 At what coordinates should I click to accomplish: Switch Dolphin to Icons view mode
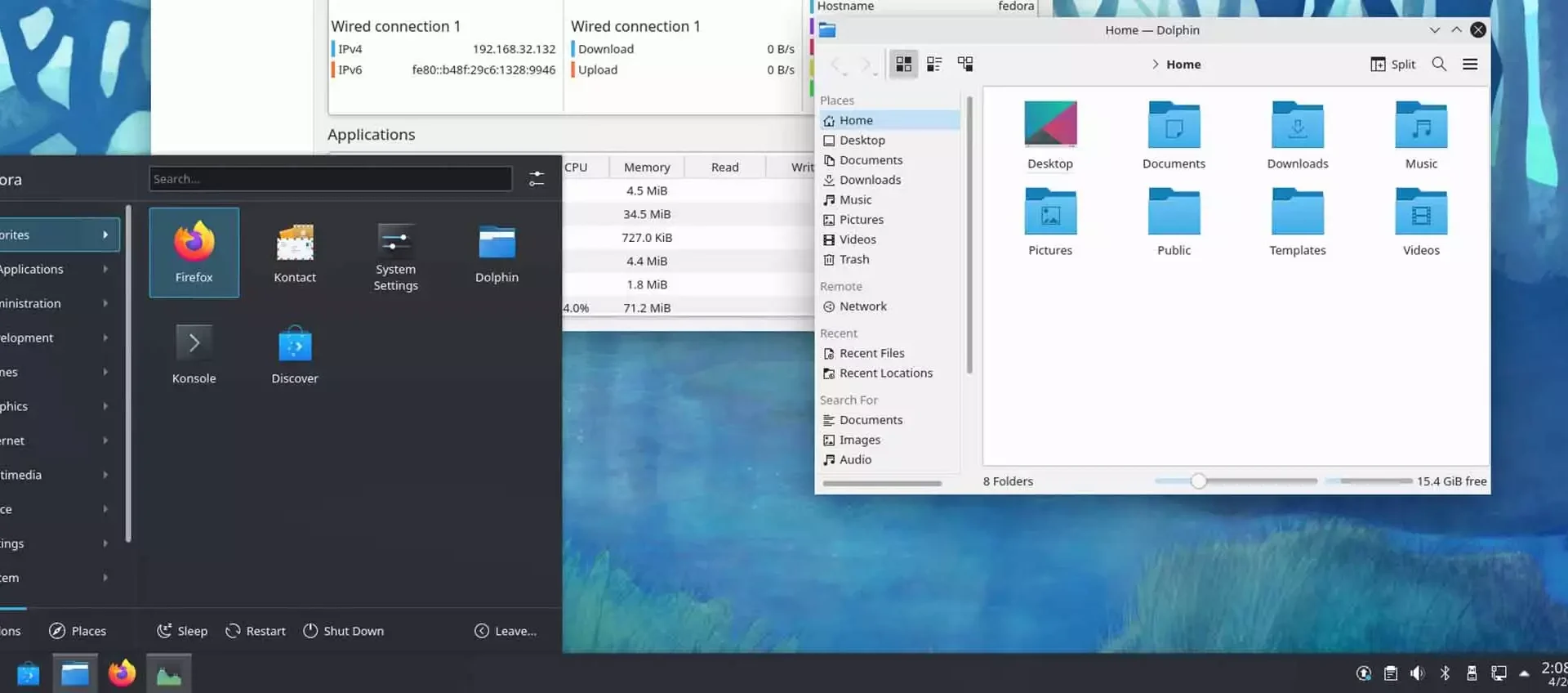[904, 64]
